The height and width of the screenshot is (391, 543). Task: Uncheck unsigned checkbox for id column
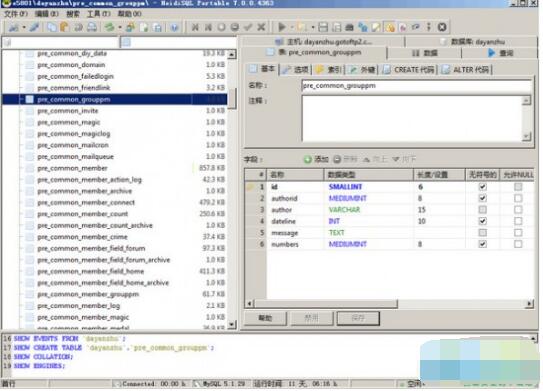click(x=482, y=187)
